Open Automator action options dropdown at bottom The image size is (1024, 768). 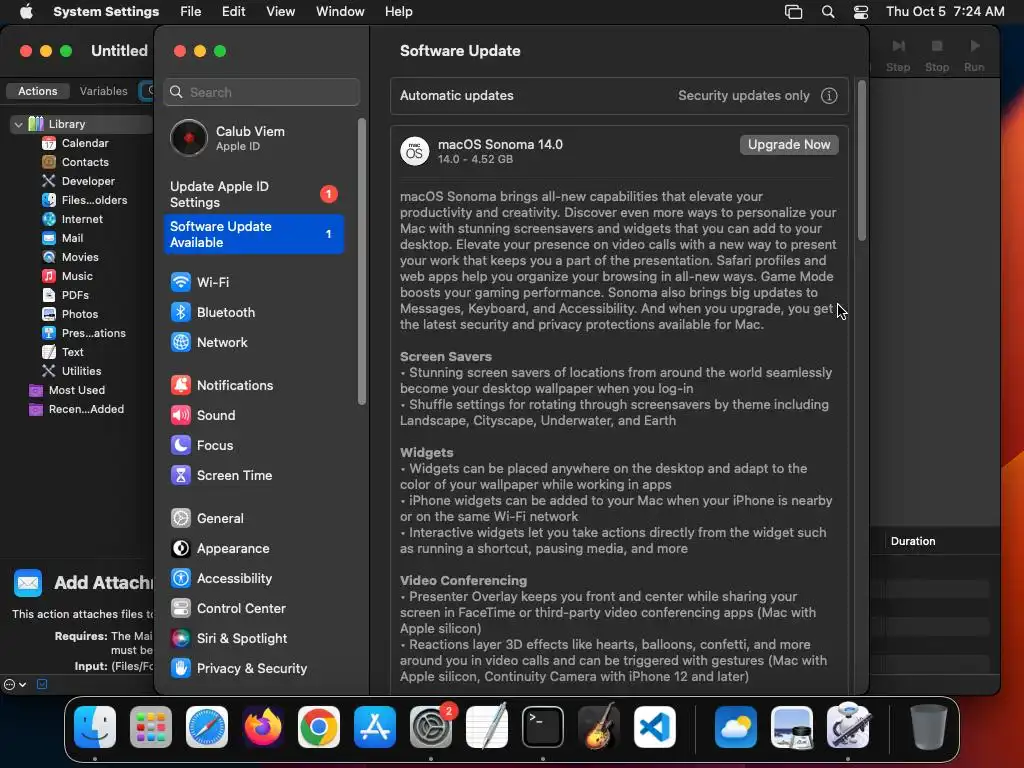[x=14, y=684]
